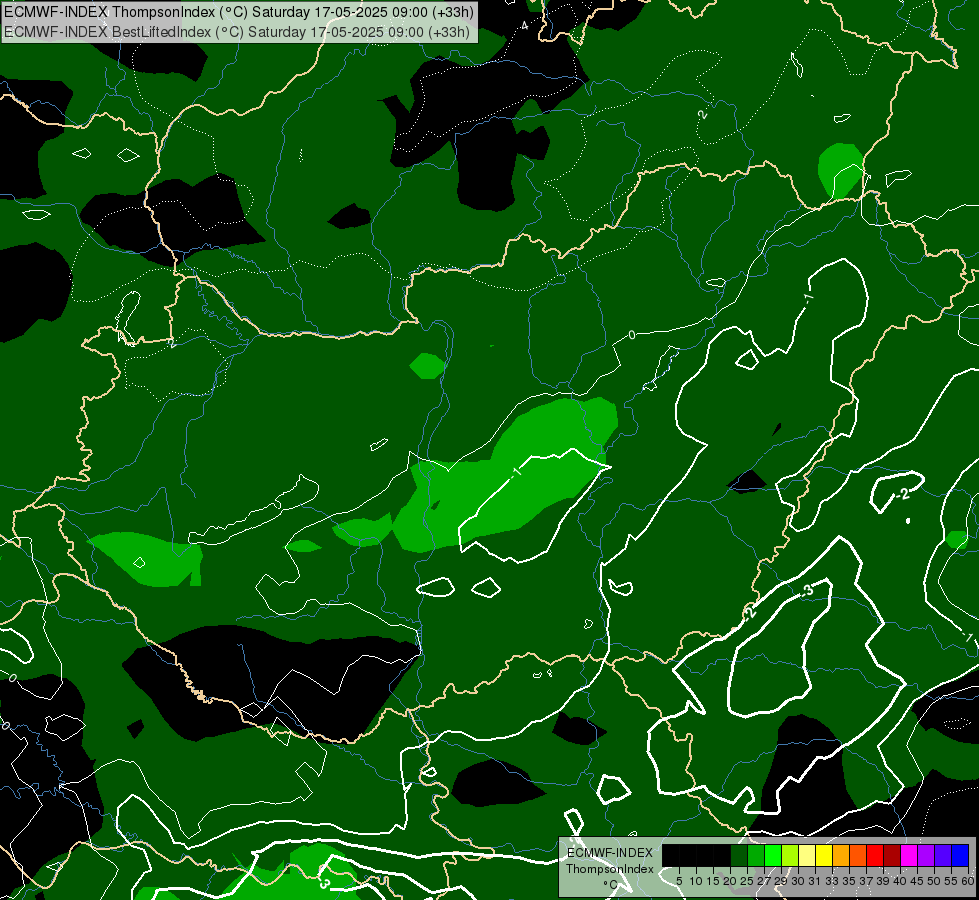Click the legend scale value '30'
979x900 pixels.
pos(798,881)
